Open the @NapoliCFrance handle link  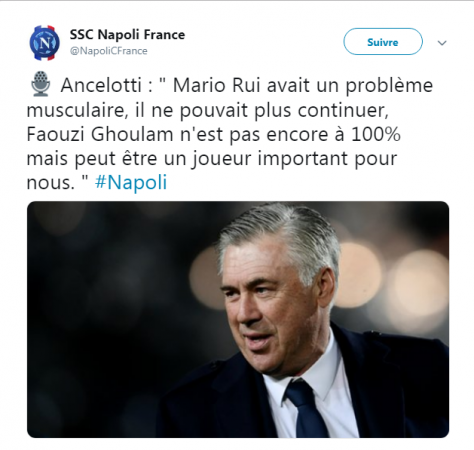(x=109, y=51)
